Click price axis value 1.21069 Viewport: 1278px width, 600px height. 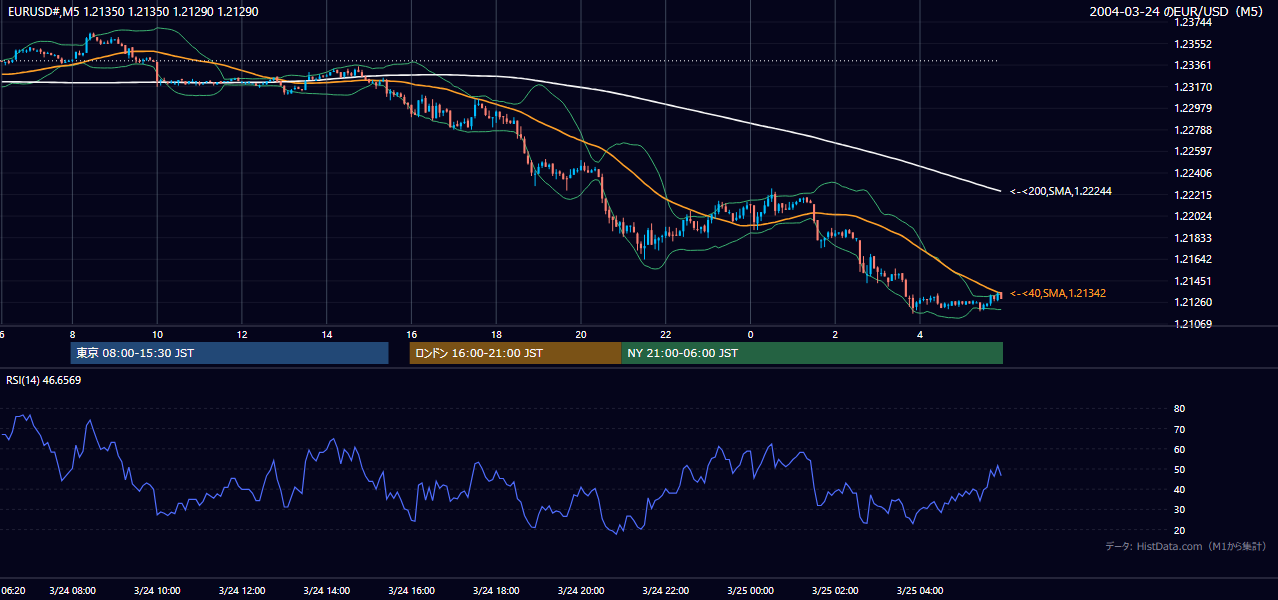coord(1191,324)
